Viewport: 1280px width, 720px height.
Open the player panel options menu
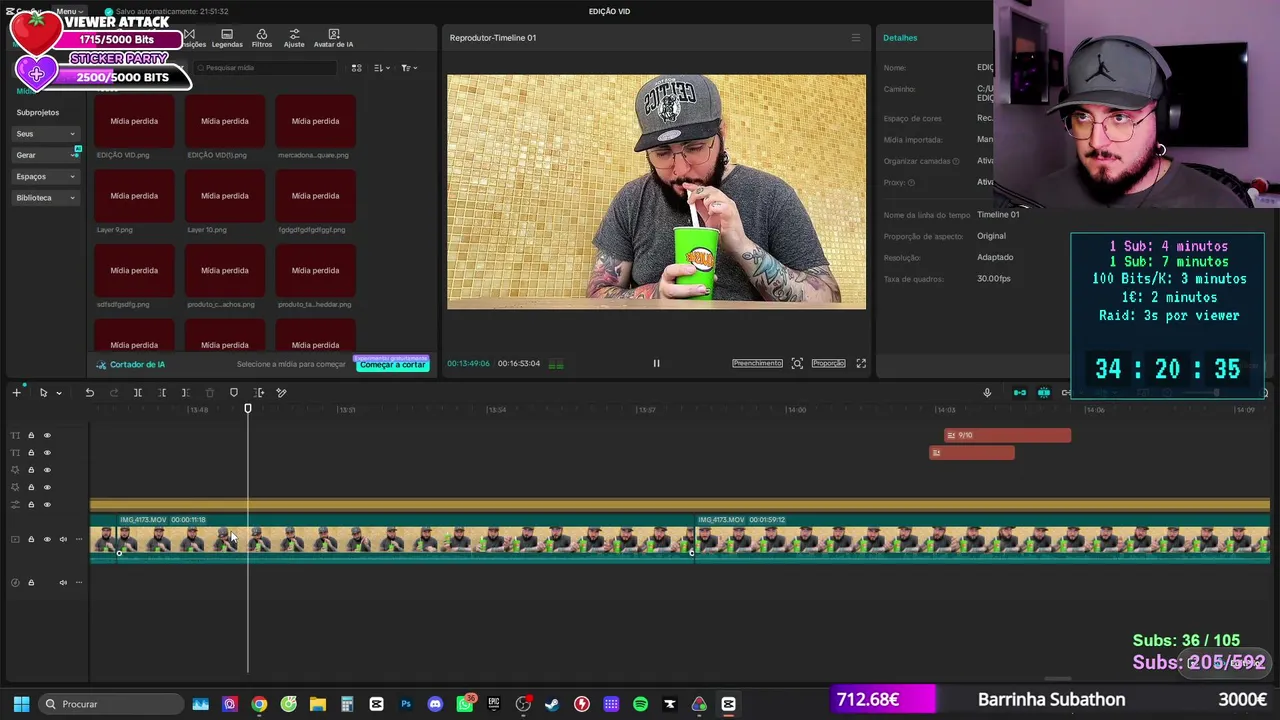click(855, 38)
